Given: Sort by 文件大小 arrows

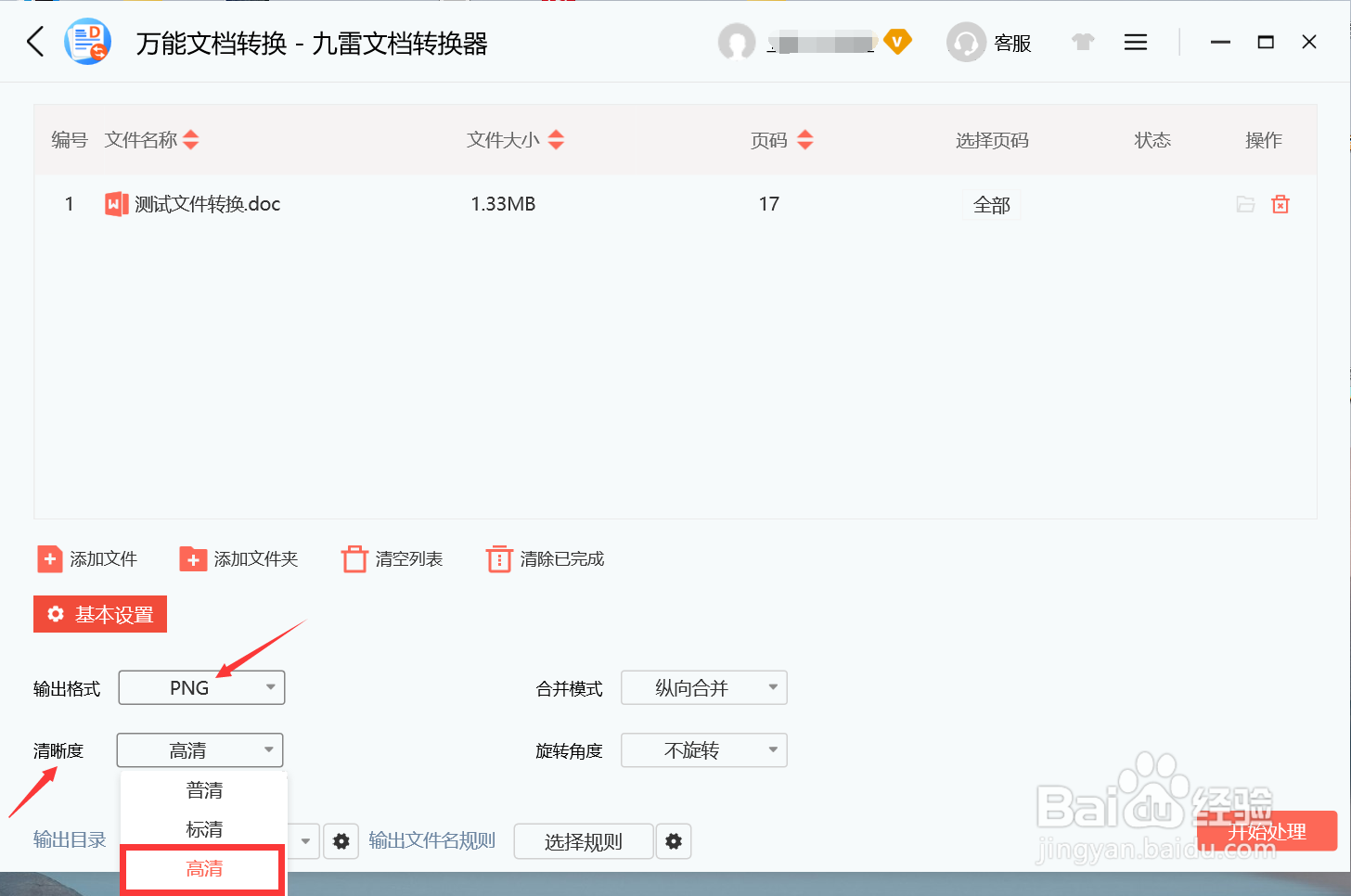Looking at the screenshot, I should pos(556,140).
